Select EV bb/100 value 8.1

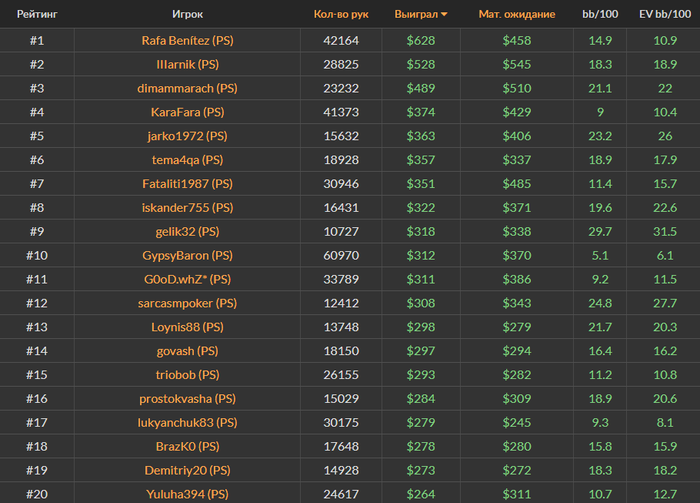click(x=665, y=423)
